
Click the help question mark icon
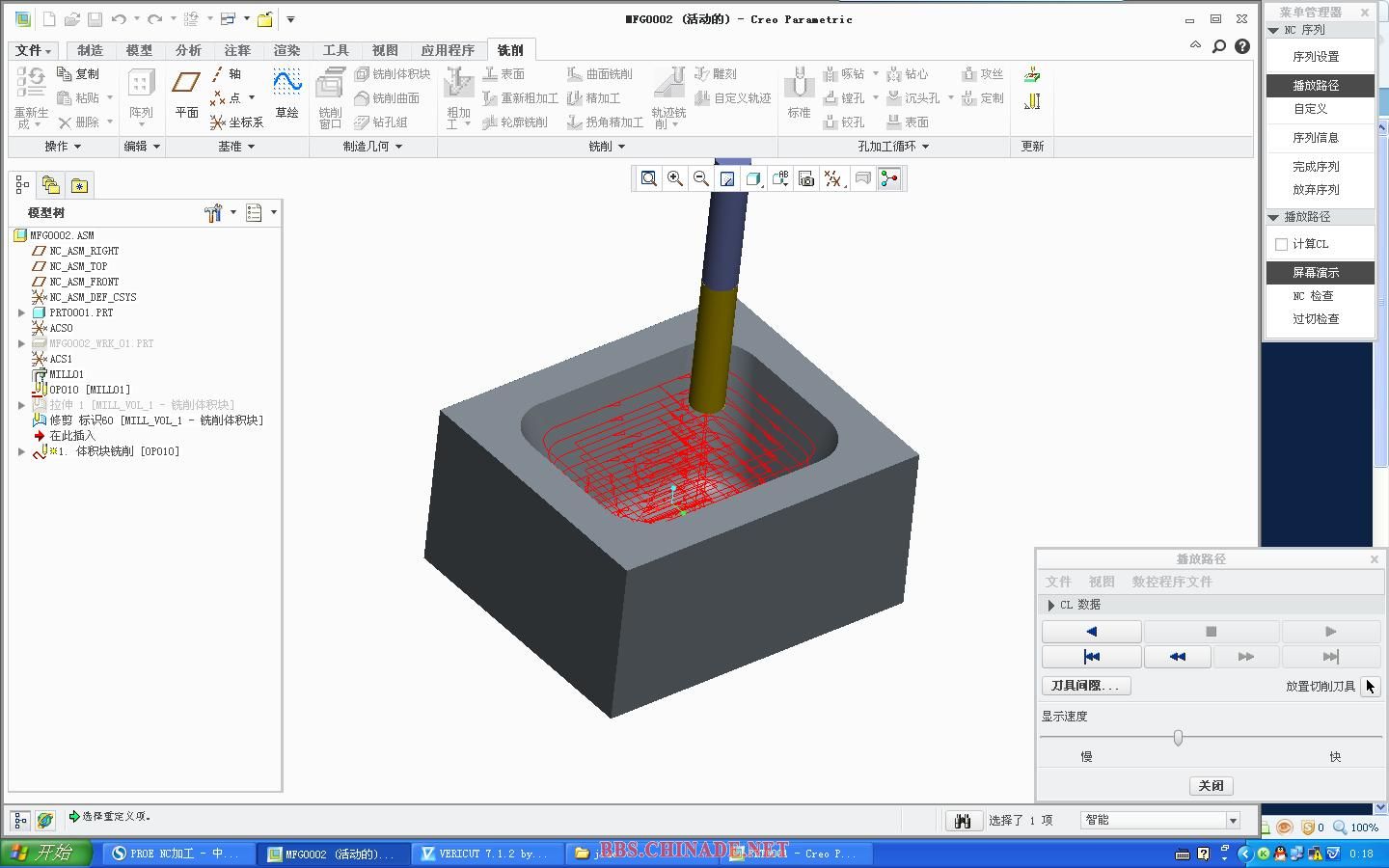(1242, 46)
